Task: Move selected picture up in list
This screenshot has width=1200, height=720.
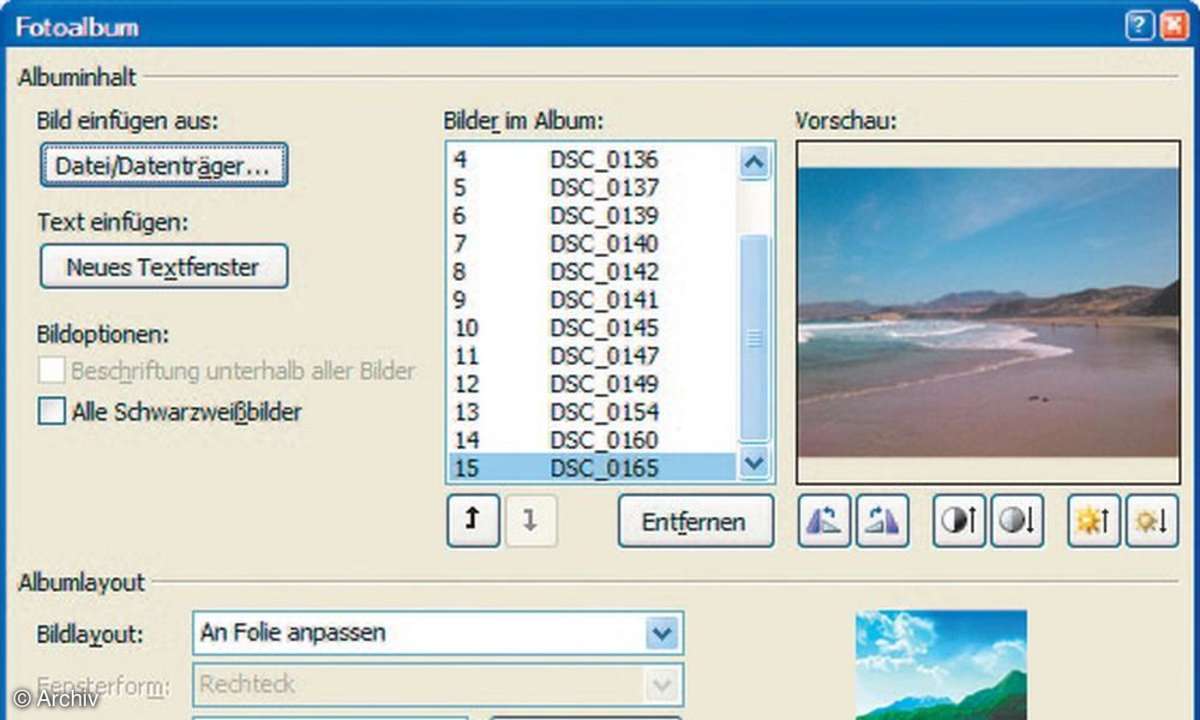Action: click(x=473, y=520)
